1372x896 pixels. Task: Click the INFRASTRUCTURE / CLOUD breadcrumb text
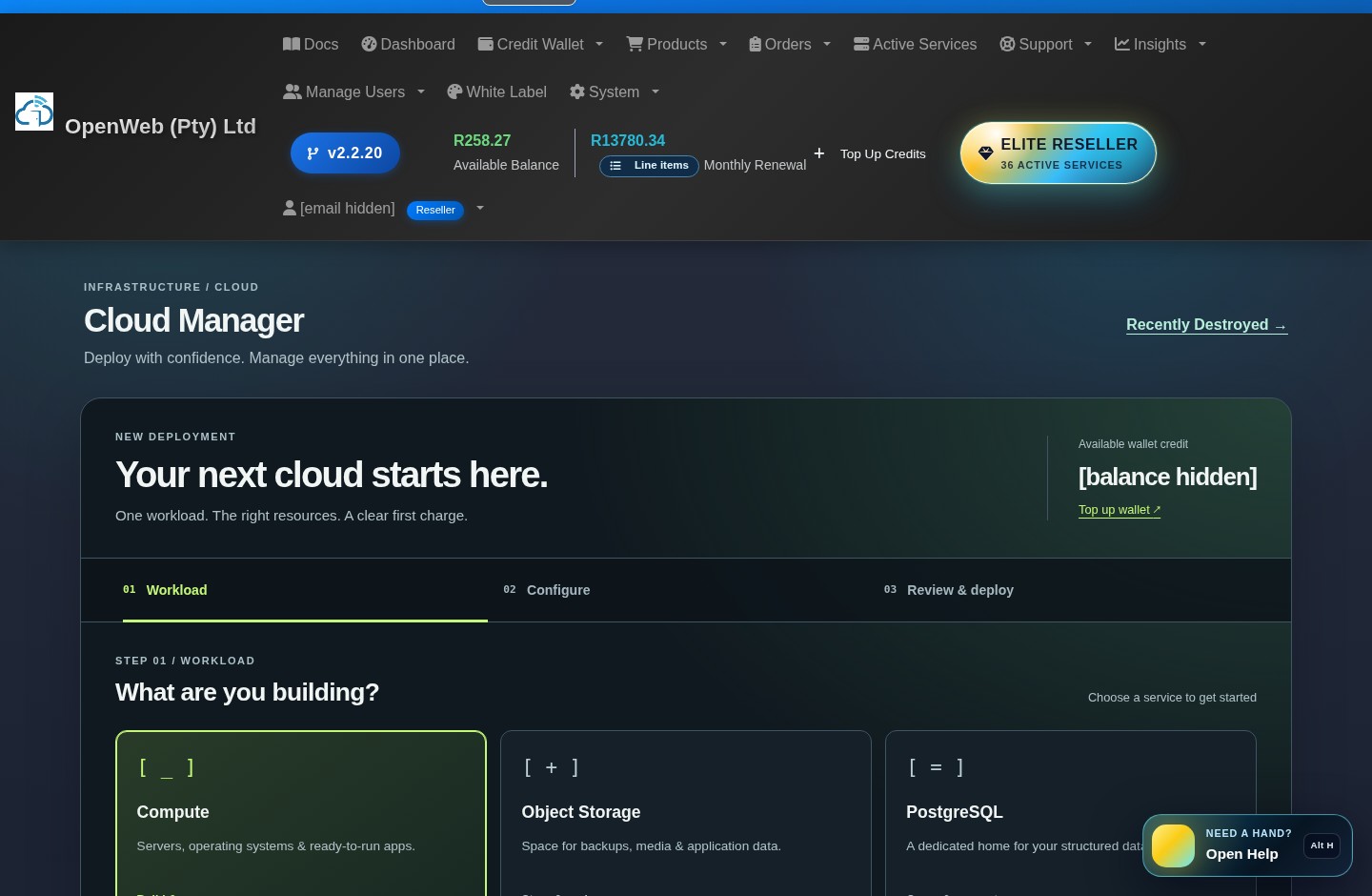(171, 287)
